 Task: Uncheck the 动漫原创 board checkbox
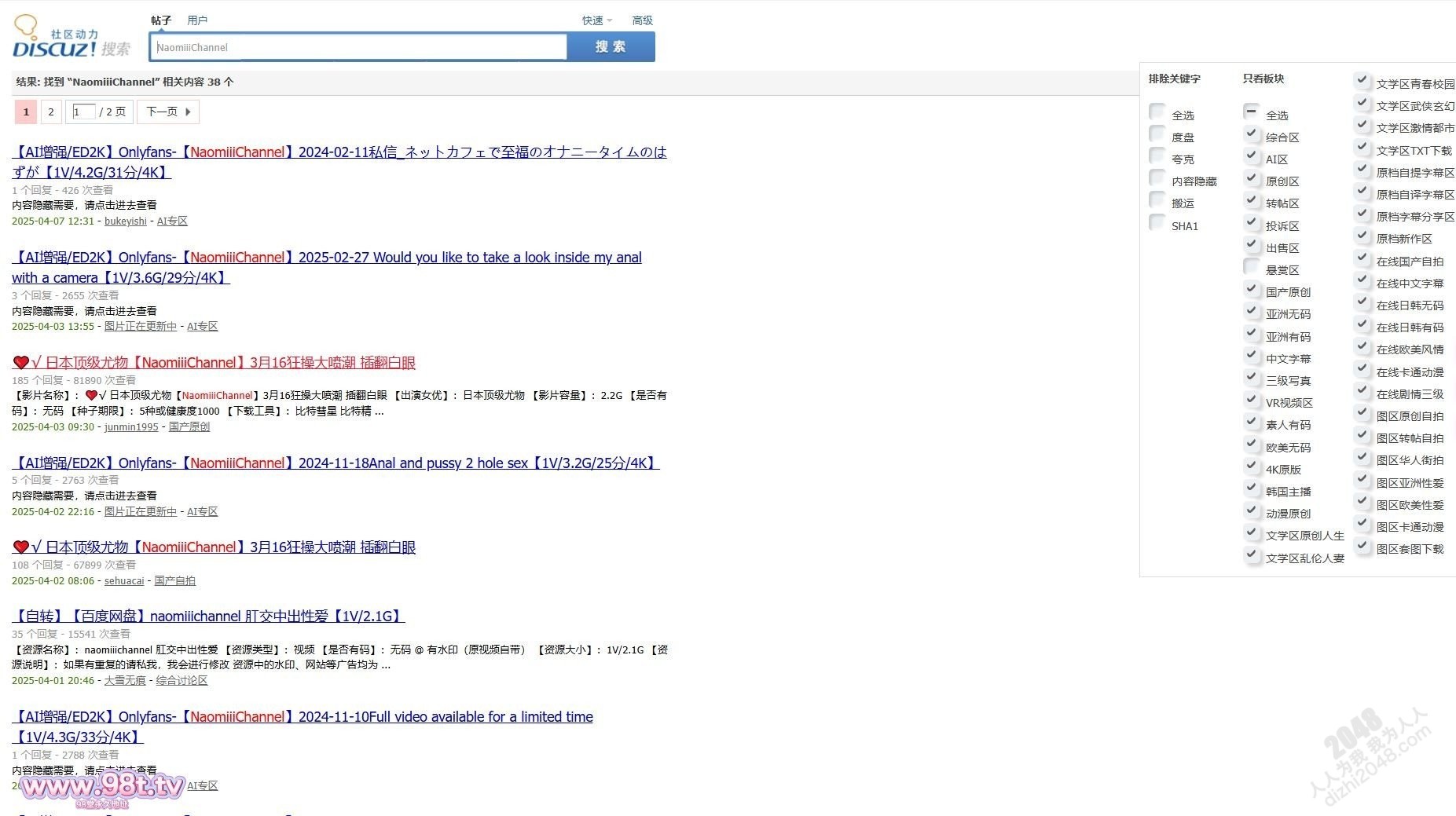tap(1252, 510)
